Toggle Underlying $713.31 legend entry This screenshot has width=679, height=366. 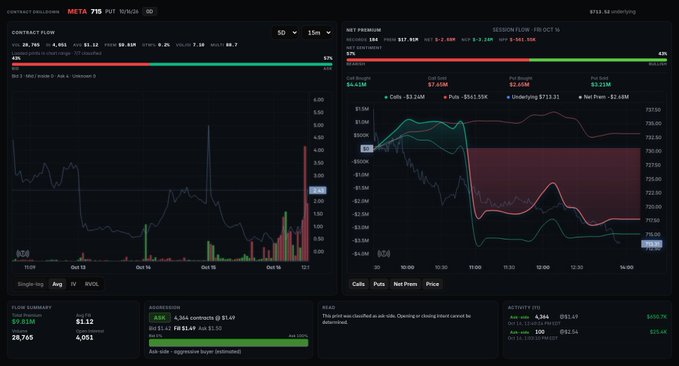pyautogui.click(x=533, y=97)
